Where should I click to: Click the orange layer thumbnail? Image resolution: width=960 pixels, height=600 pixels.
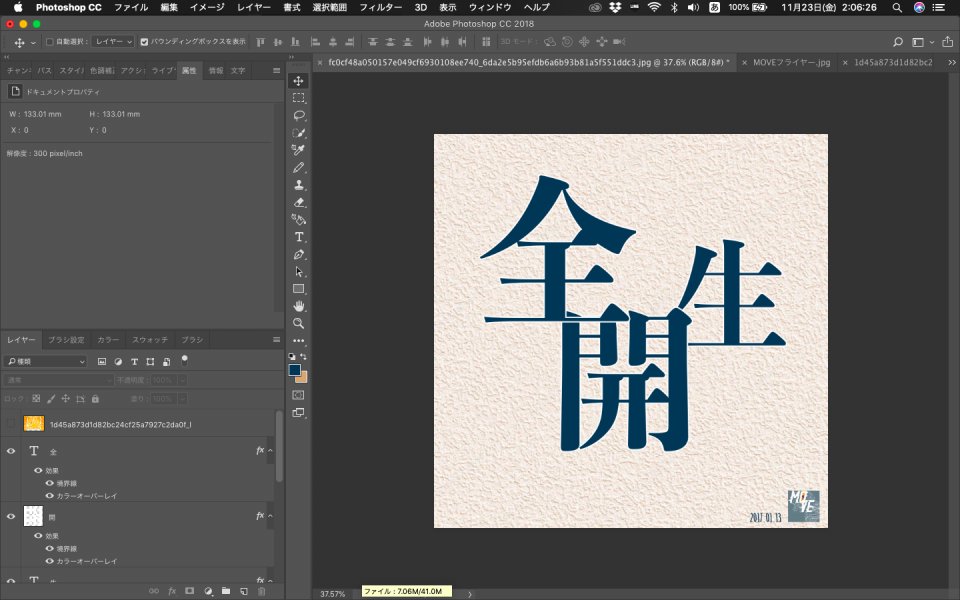click(34, 424)
